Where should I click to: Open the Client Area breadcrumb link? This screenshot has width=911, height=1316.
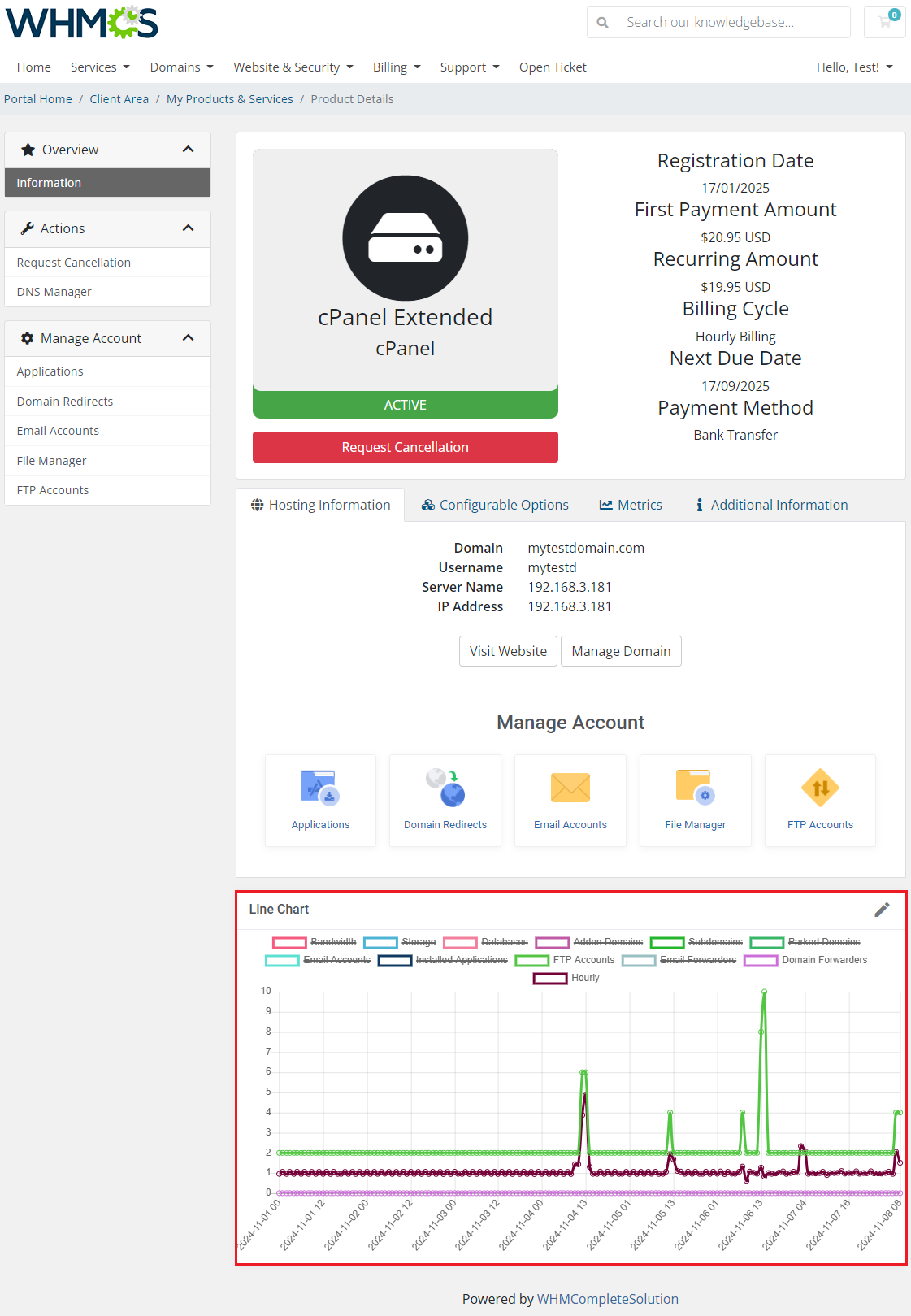tap(119, 99)
